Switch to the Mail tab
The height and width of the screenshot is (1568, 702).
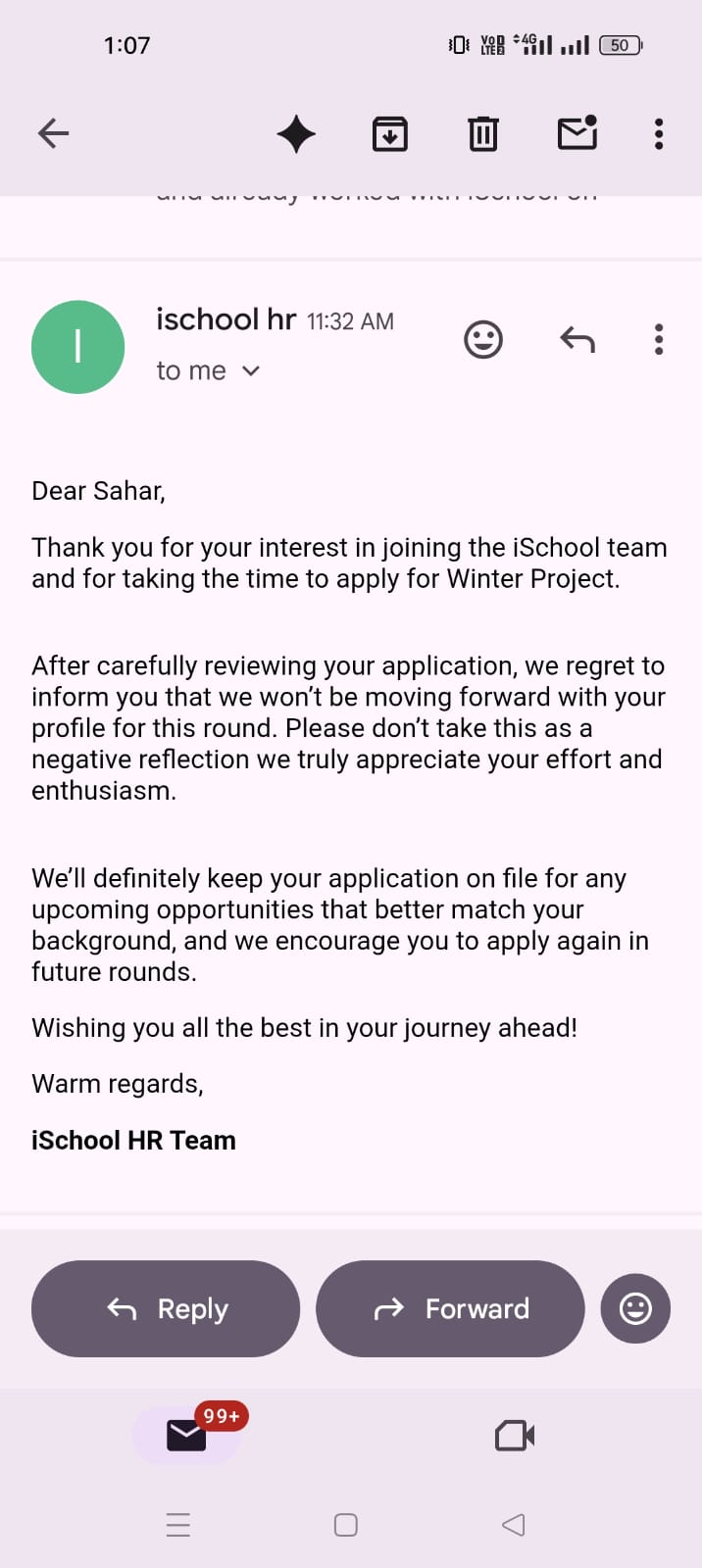(x=186, y=1436)
